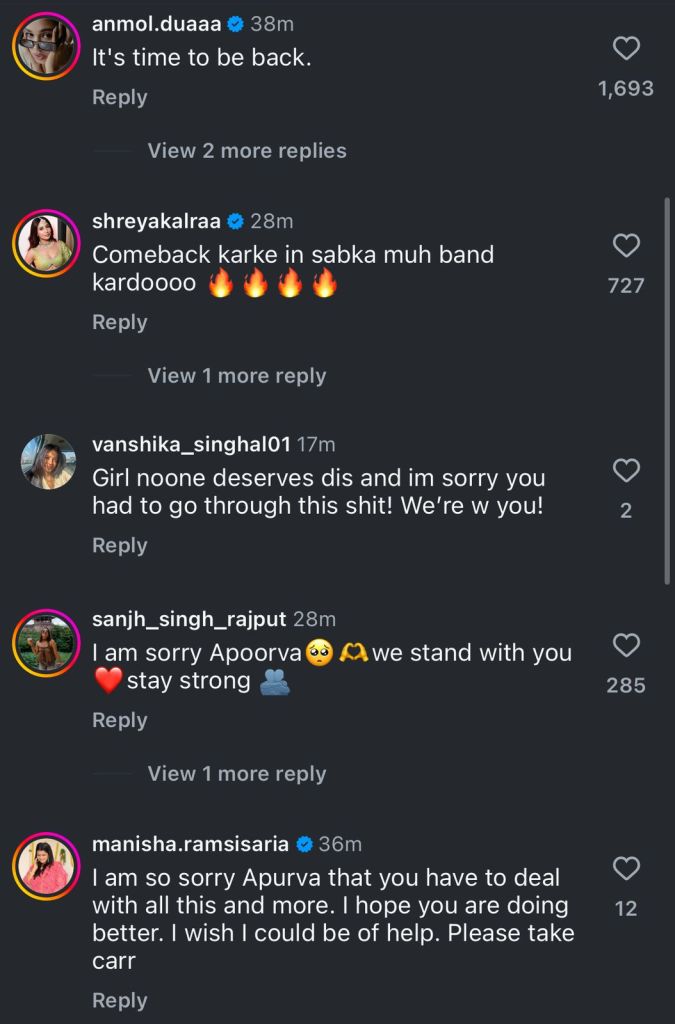
Task: Open shreyakalraa's profile avatar
Action: (x=46, y=243)
